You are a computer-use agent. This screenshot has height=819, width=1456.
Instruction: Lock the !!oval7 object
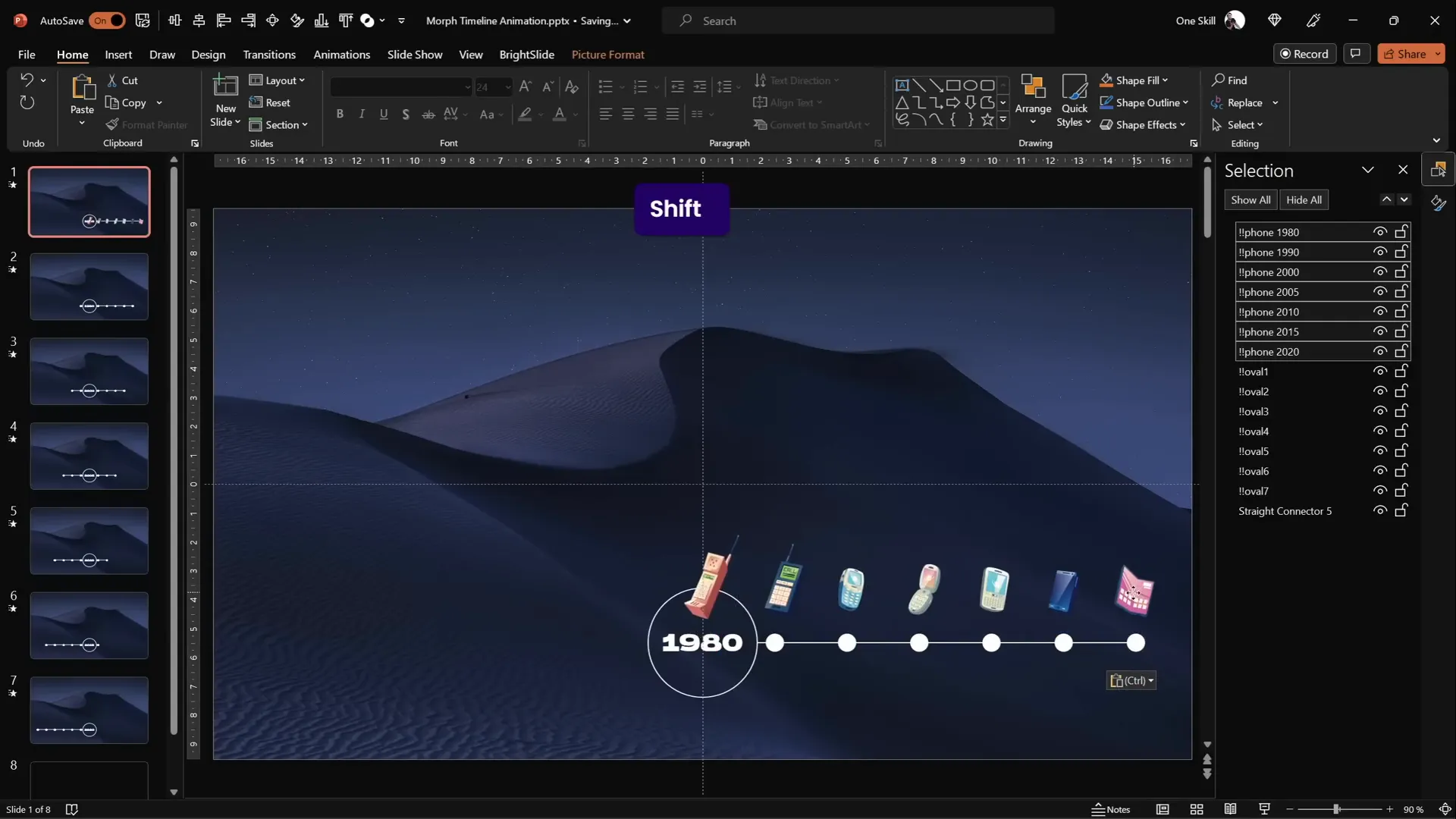(x=1401, y=491)
